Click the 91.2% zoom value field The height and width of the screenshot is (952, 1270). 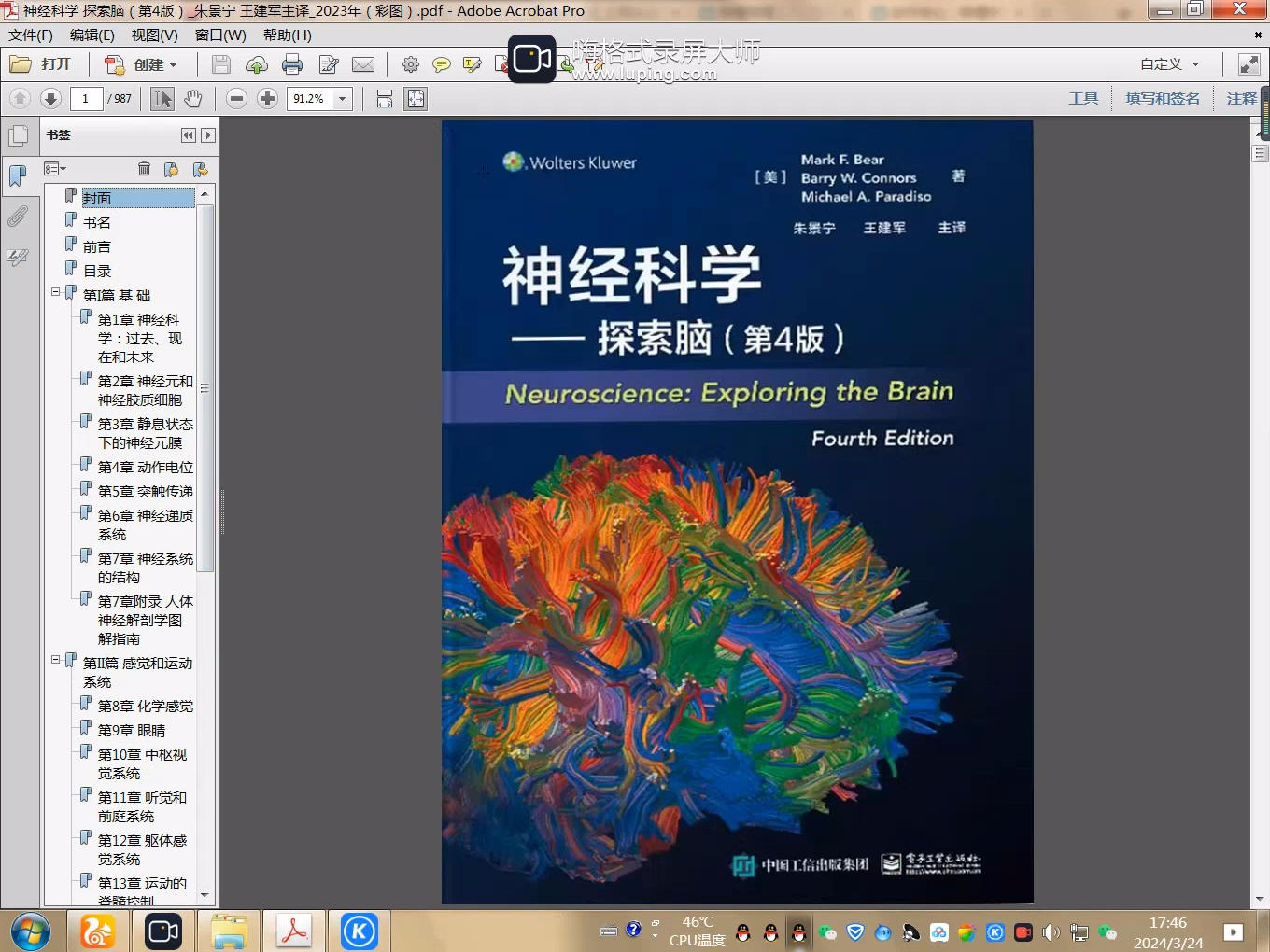[310, 99]
